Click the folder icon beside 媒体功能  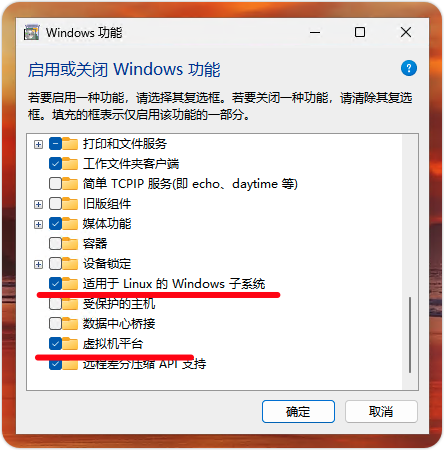(x=70, y=224)
